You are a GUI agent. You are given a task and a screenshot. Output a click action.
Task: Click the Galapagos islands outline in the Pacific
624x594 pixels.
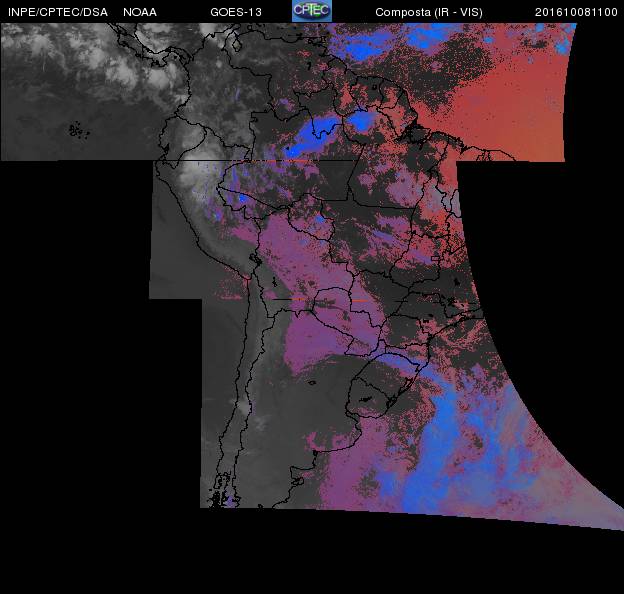[74, 129]
